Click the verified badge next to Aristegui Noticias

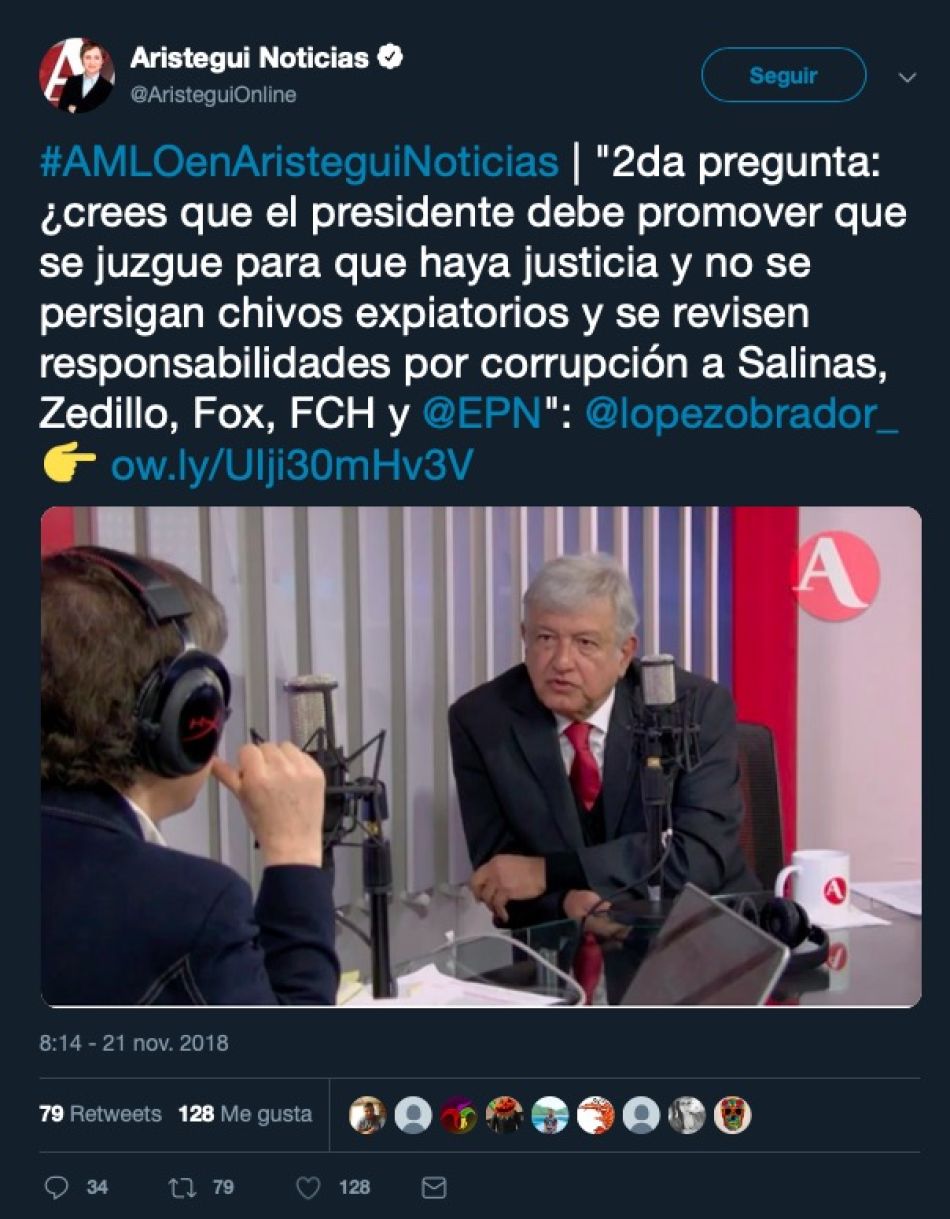[x=390, y=59]
